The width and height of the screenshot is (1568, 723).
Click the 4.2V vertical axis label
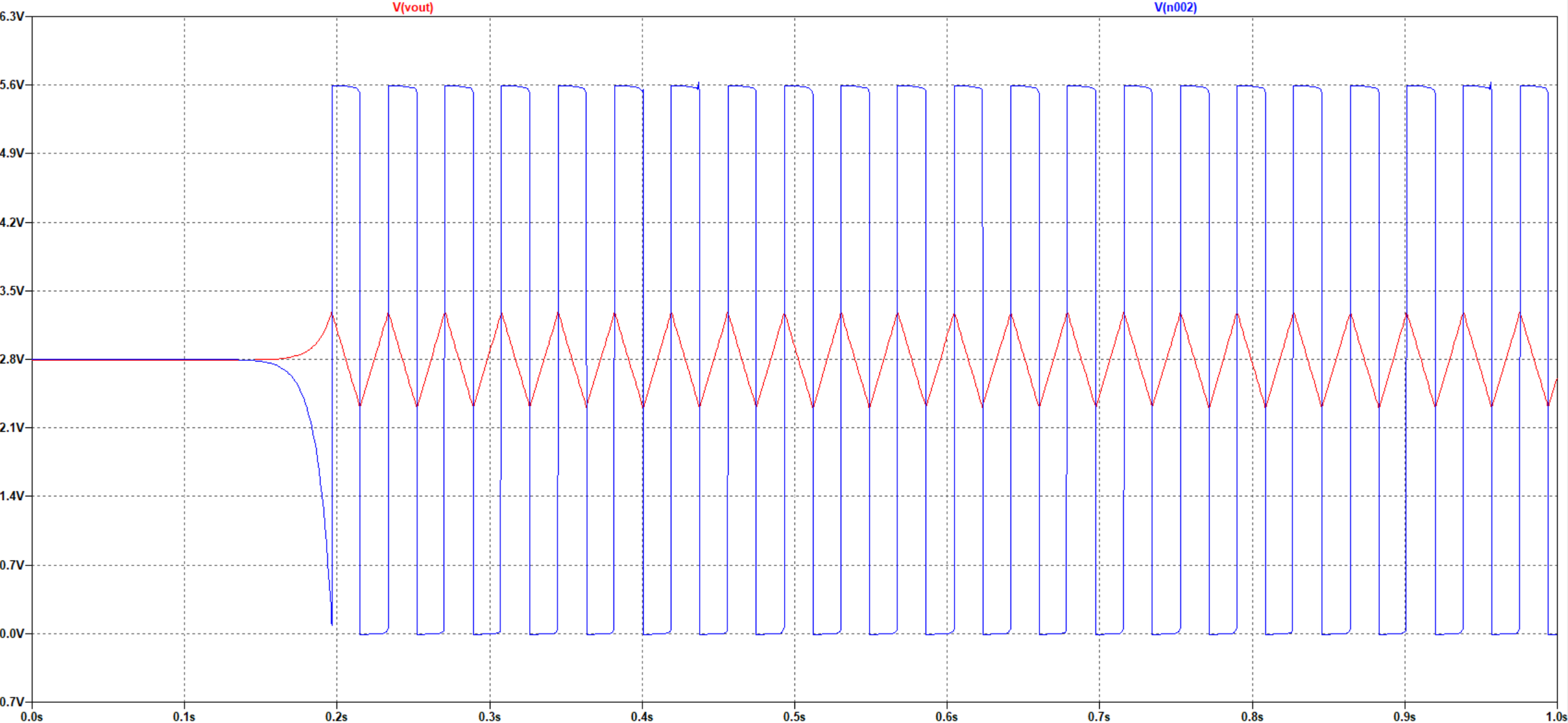click(12, 222)
